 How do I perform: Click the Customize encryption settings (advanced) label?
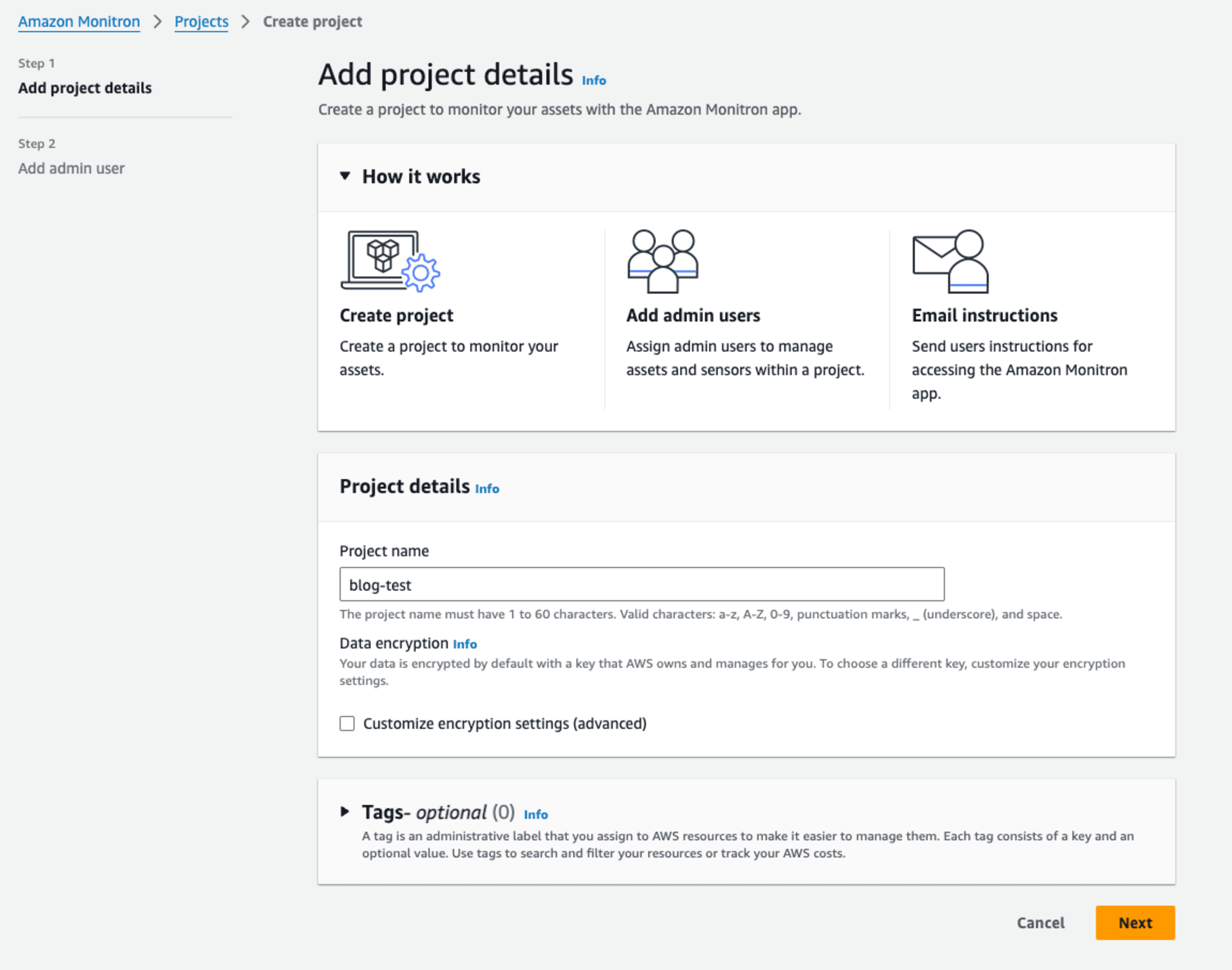point(505,723)
